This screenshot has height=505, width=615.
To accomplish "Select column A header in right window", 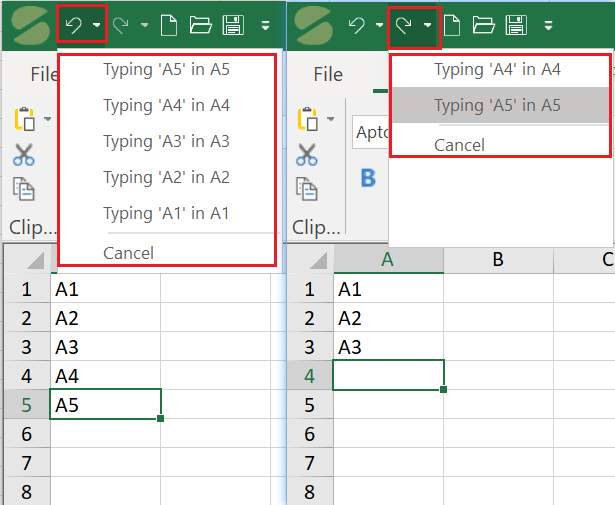I will tap(389, 259).
